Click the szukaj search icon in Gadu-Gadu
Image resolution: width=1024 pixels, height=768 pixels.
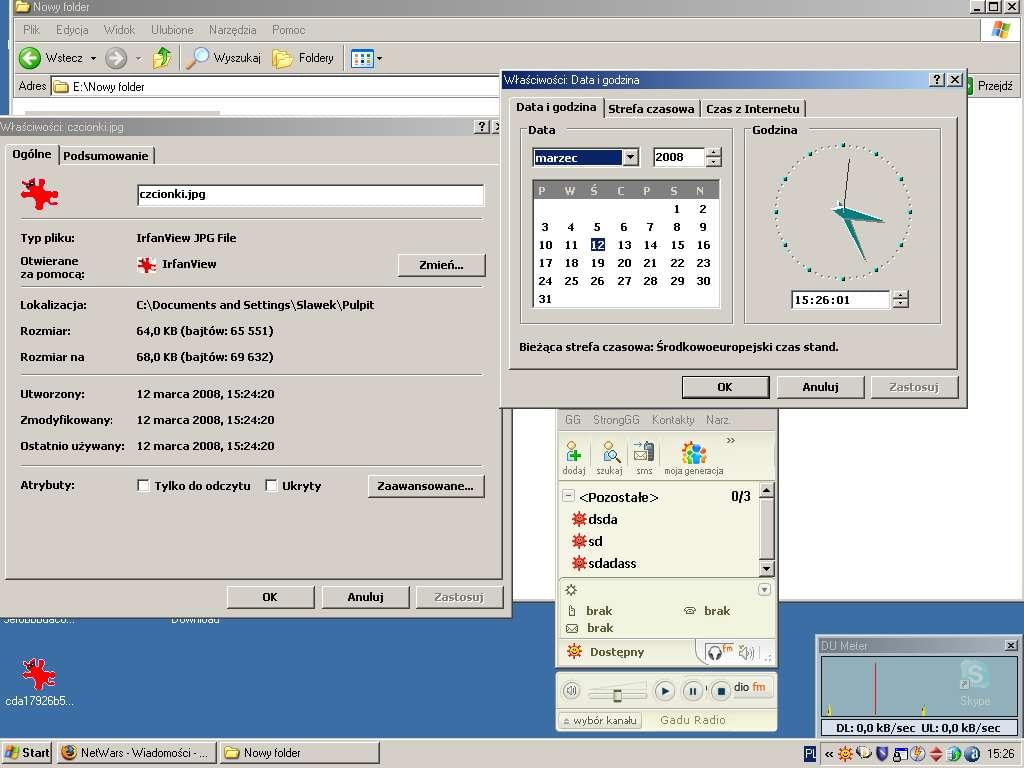[x=609, y=458]
